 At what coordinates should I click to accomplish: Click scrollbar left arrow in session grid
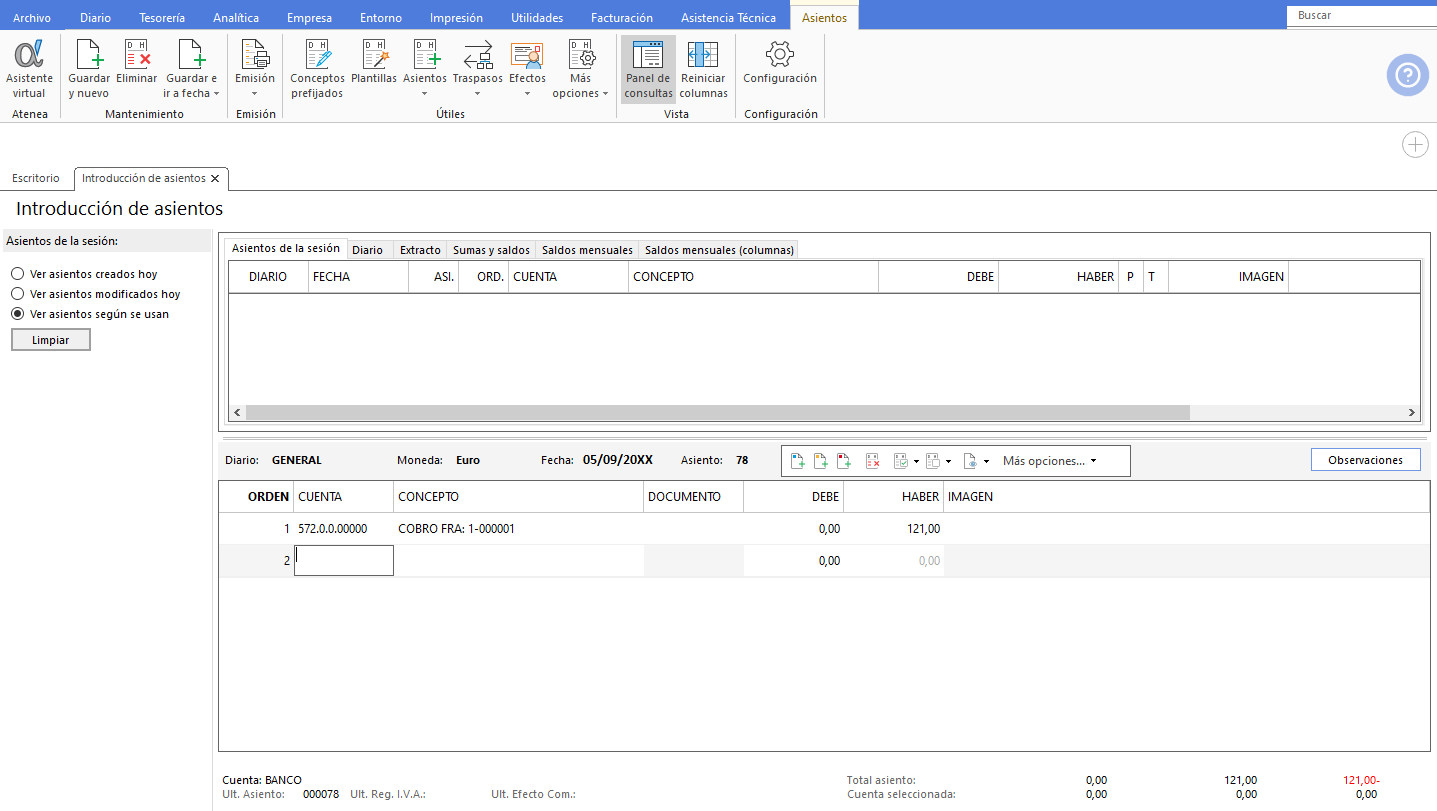pos(238,412)
